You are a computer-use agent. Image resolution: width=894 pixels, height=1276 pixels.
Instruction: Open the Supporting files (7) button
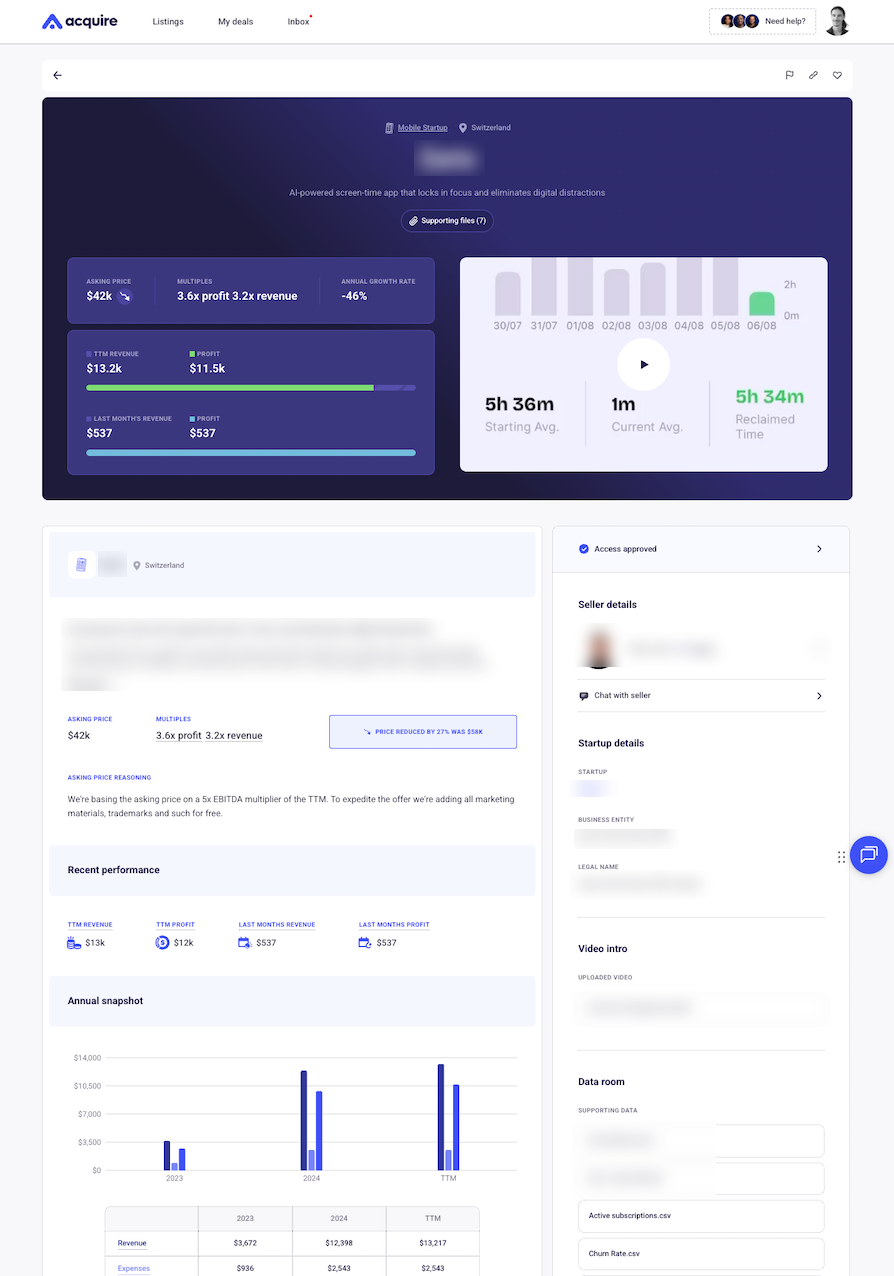click(x=447, y=220)
